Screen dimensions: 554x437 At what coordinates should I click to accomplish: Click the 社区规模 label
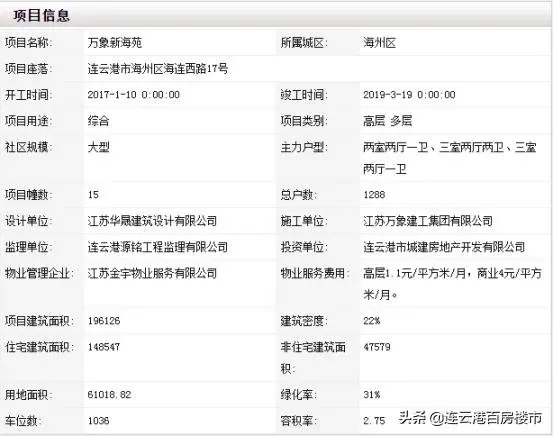28,147
